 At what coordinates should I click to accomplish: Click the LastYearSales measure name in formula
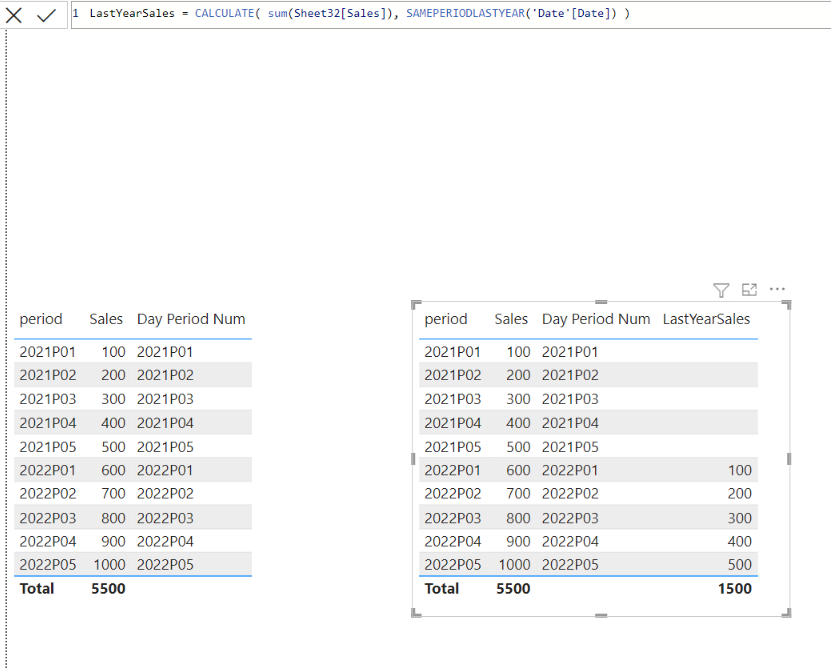tap(132, 13)
